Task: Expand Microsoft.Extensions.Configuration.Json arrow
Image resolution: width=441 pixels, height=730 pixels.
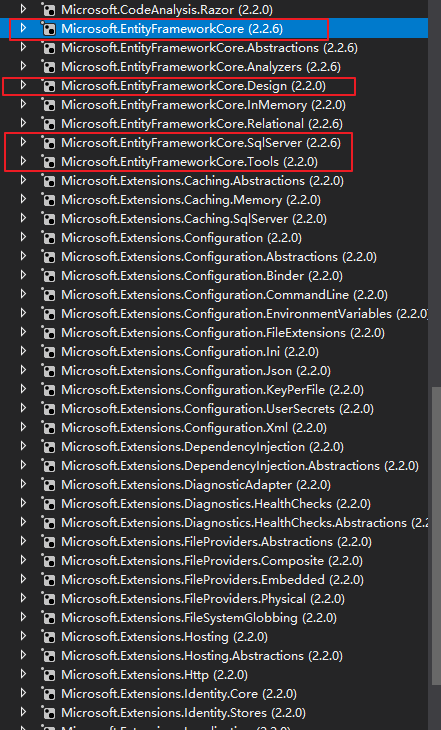Action: (23, 370)
